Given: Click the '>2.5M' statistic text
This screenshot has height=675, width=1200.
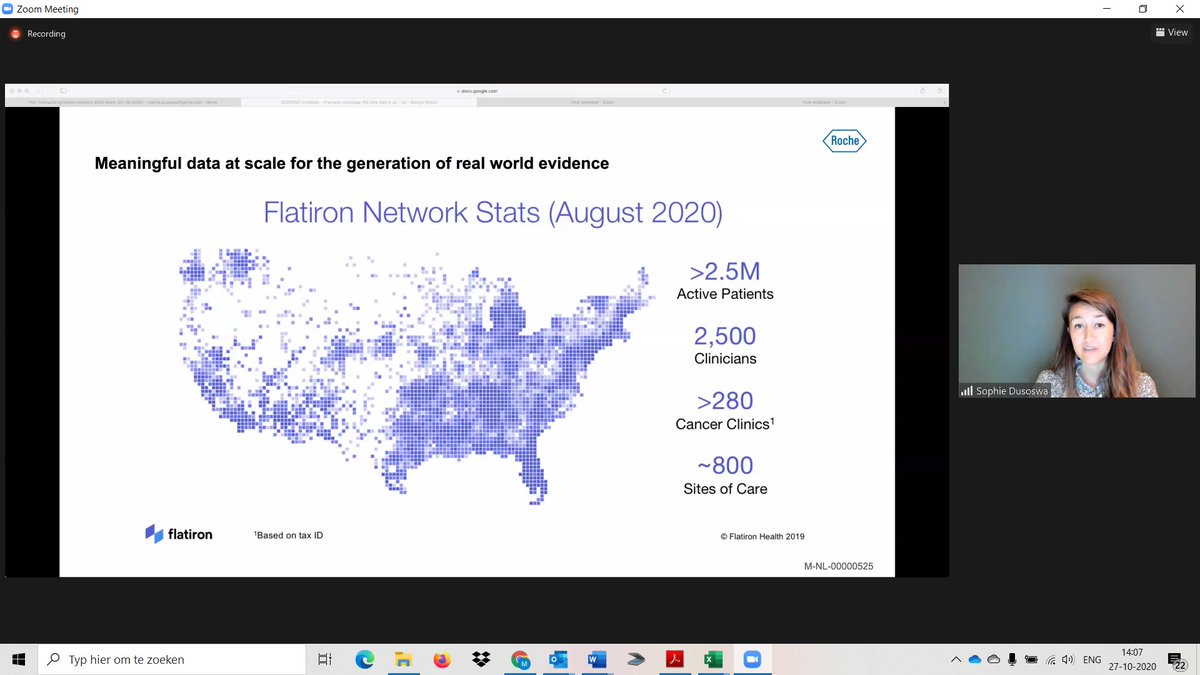Looking at the screenshot, I should (725, 272).
